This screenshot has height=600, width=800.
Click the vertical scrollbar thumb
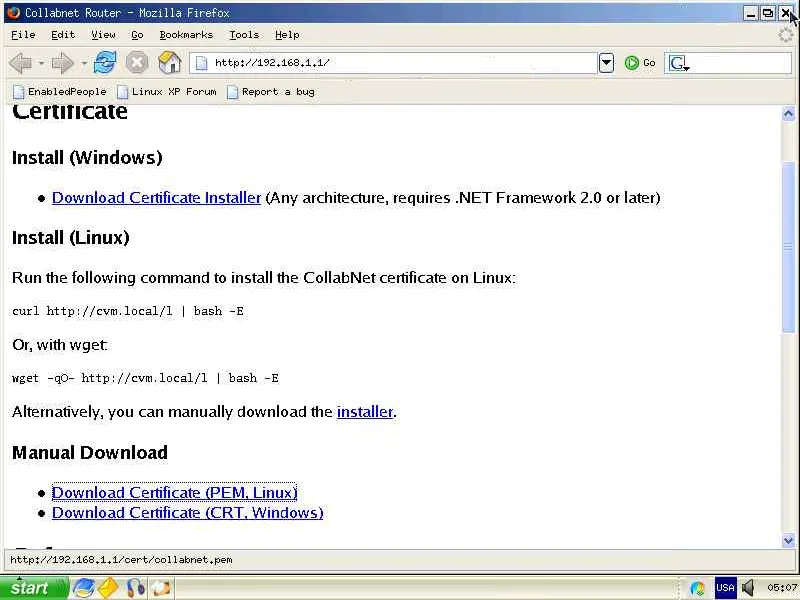[788, 247]
